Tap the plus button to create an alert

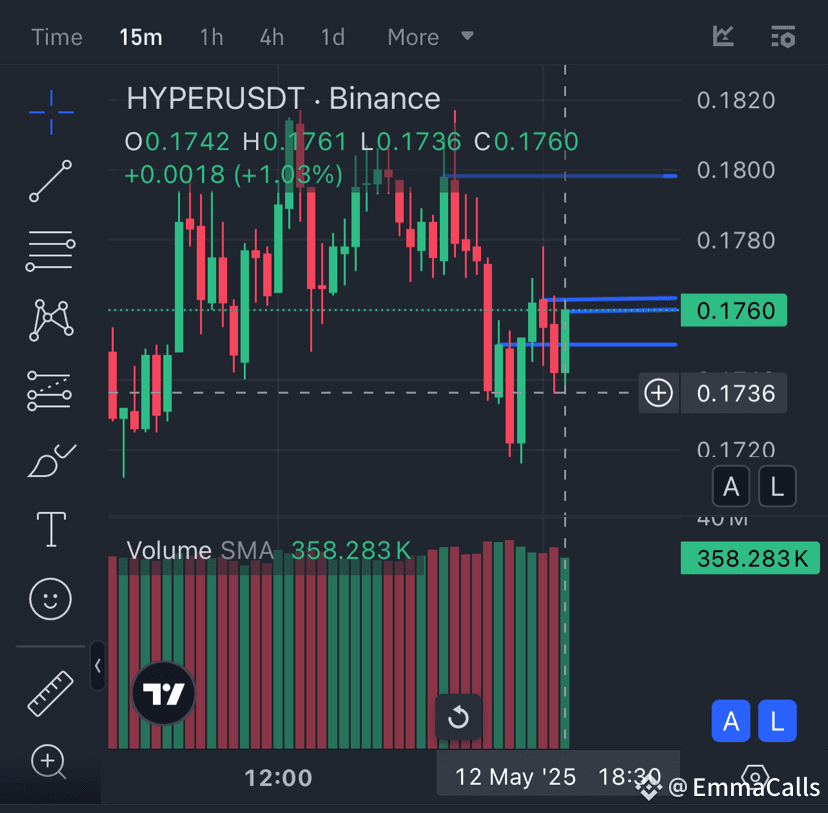[658, 393]
